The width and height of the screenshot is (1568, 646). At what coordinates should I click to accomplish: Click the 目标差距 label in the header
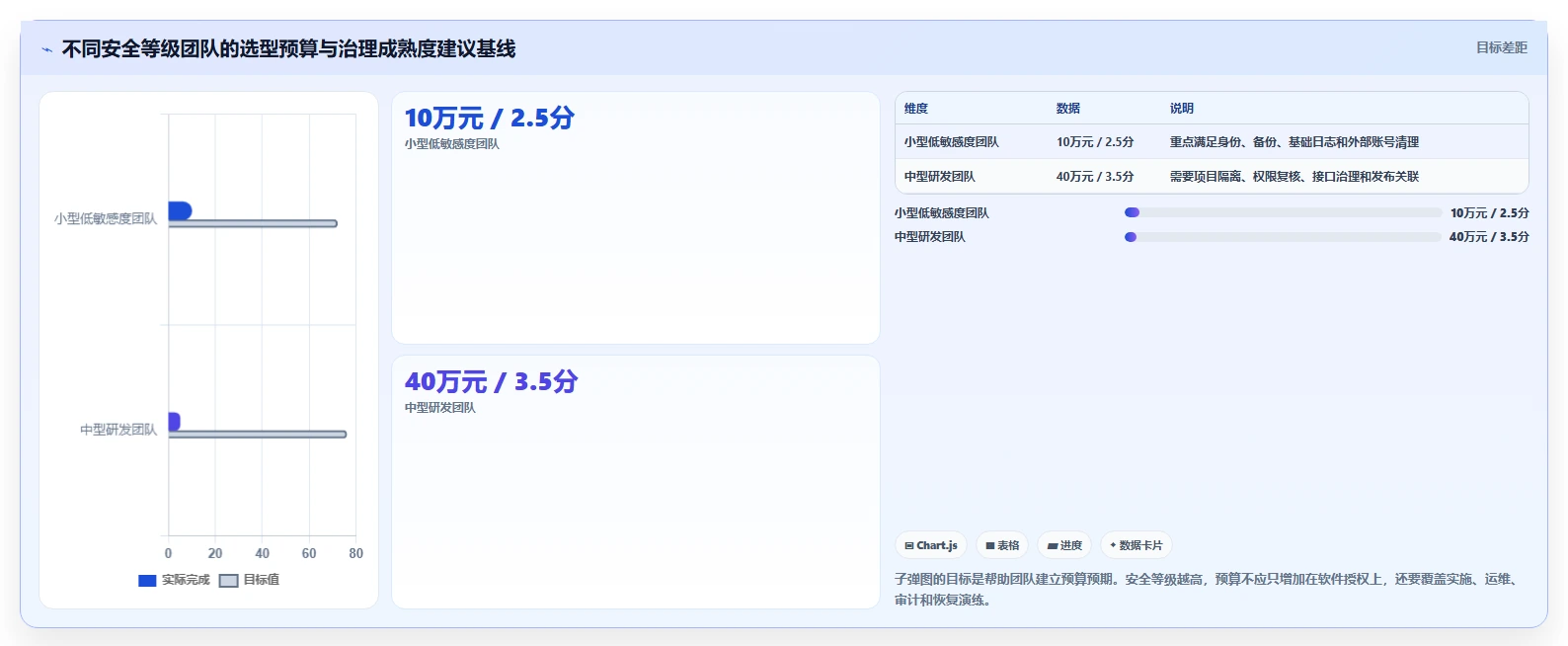(1501, 47)
